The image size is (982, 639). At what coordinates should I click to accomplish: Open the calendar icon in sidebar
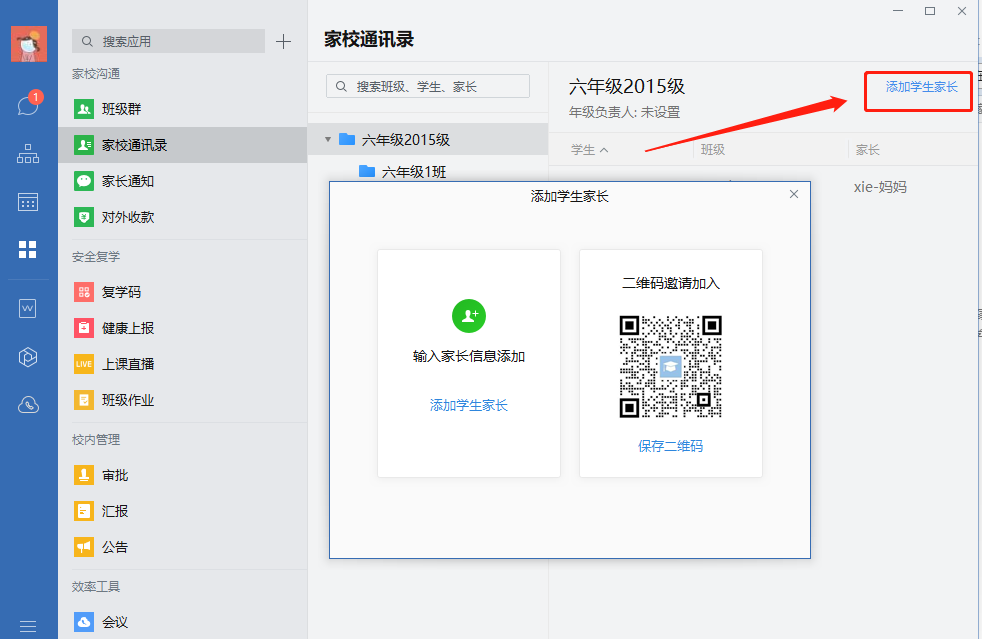coord(28,202)
